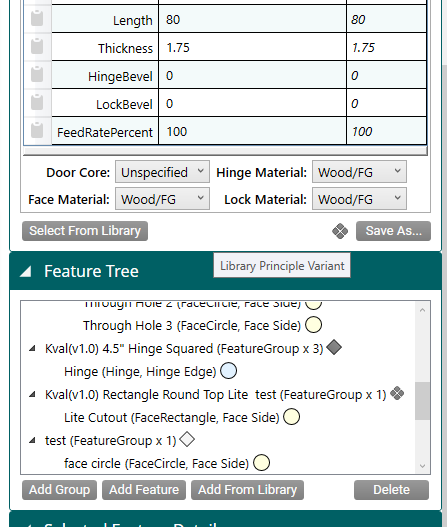Screen dimensions: 447x527
Task: Open the Lock Material dropdown
Action: 359,199
